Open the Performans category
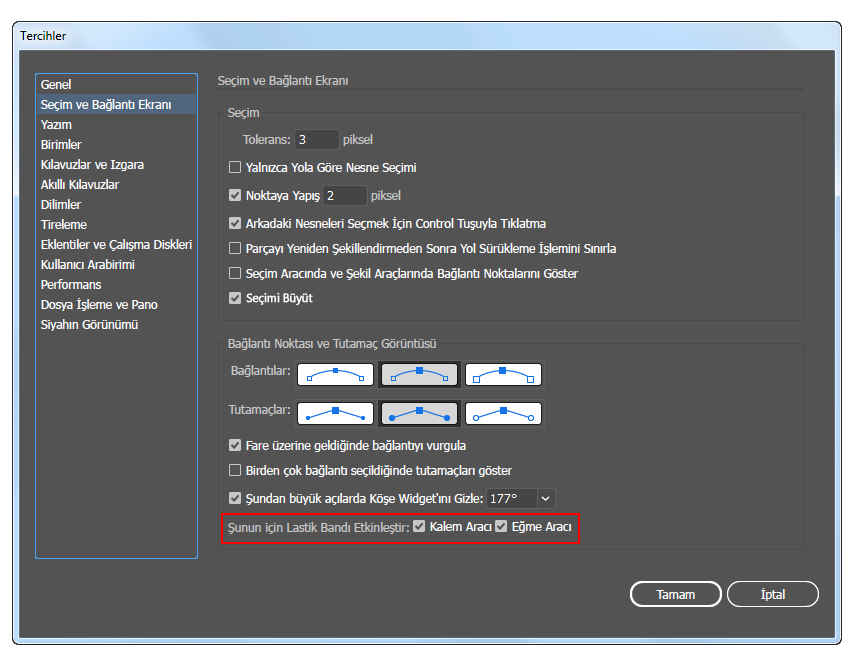Screen dimensions: 854x655 [116, 285]
